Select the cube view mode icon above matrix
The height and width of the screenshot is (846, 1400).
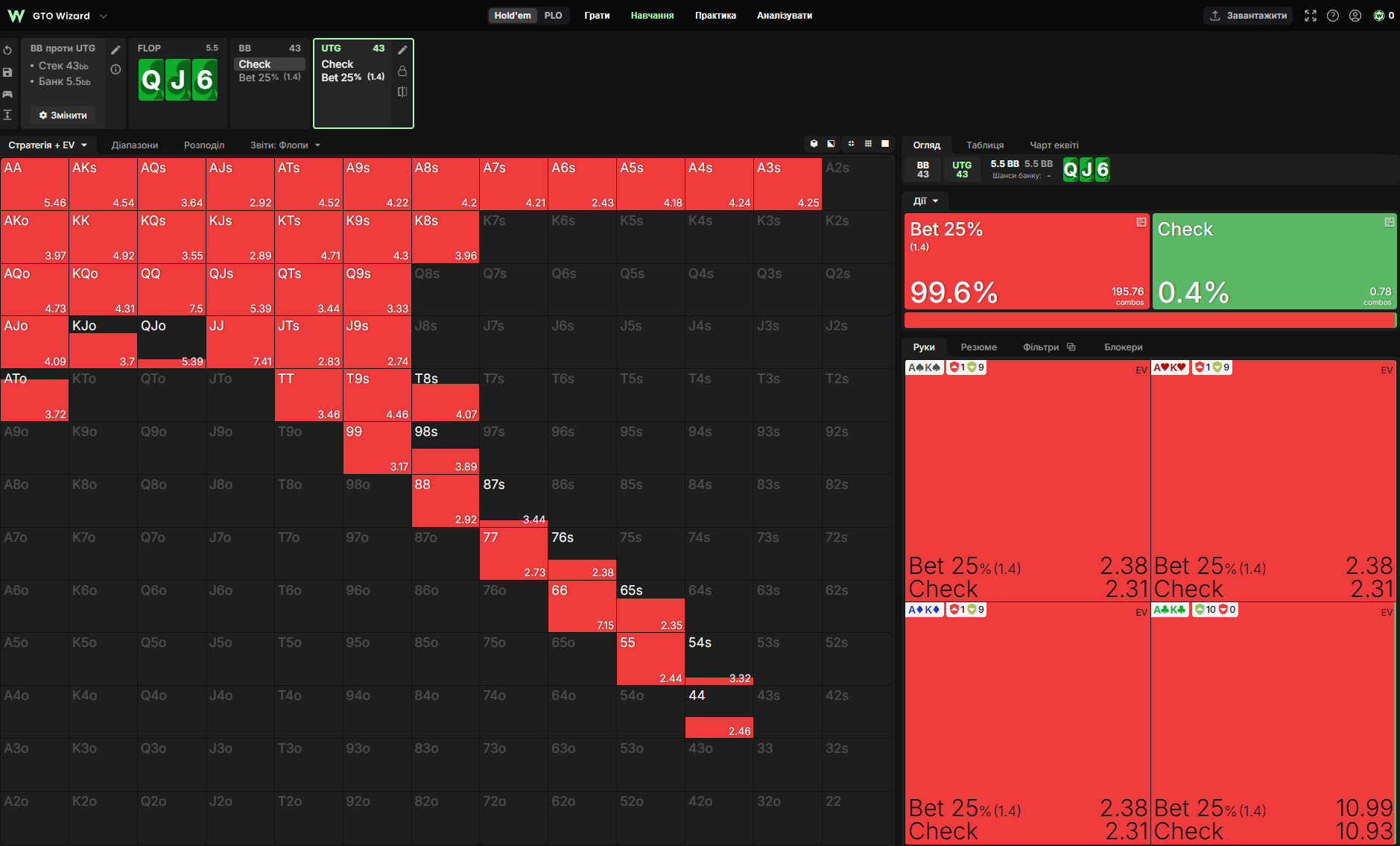click(x=814, y=144)
